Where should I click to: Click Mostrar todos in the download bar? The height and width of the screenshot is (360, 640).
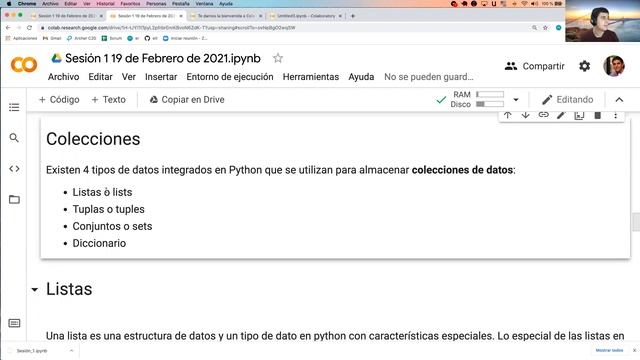click(609, 350)
